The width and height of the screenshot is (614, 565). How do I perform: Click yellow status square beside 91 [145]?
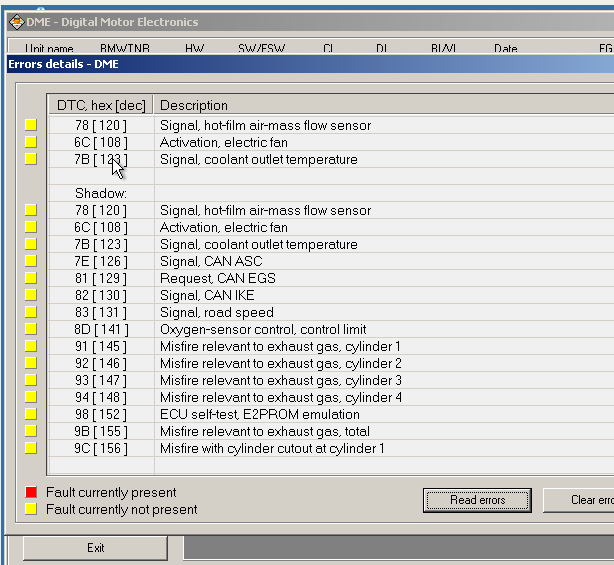(31, 346)
